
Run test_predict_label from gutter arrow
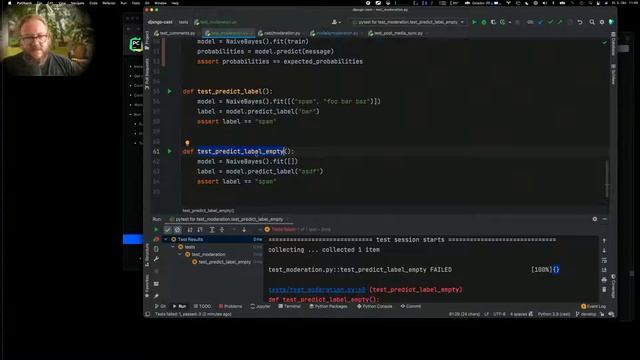tap(170, 91)
